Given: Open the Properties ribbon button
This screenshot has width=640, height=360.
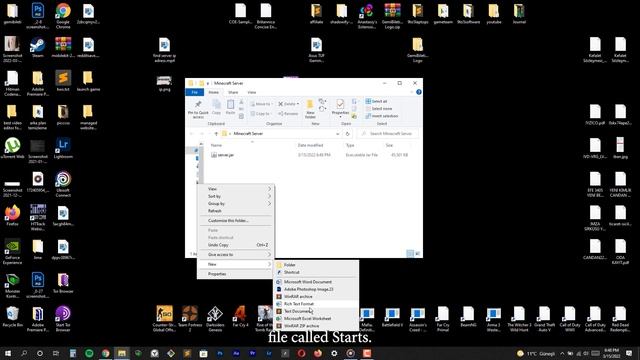Looking at the screenshot, I should (x=340, y=108).
